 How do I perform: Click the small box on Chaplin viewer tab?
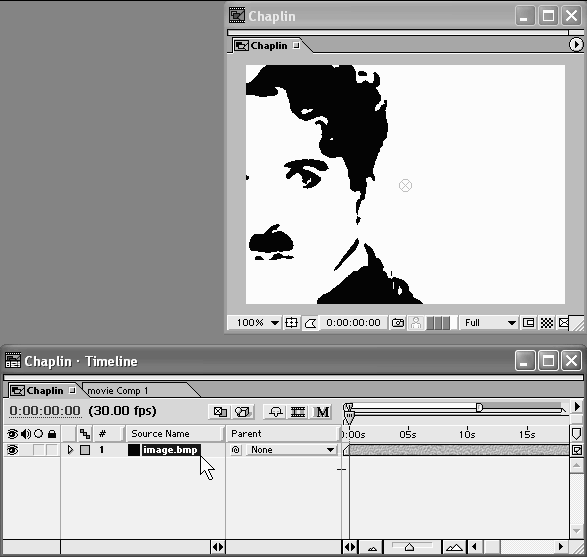tap(296, 45)
